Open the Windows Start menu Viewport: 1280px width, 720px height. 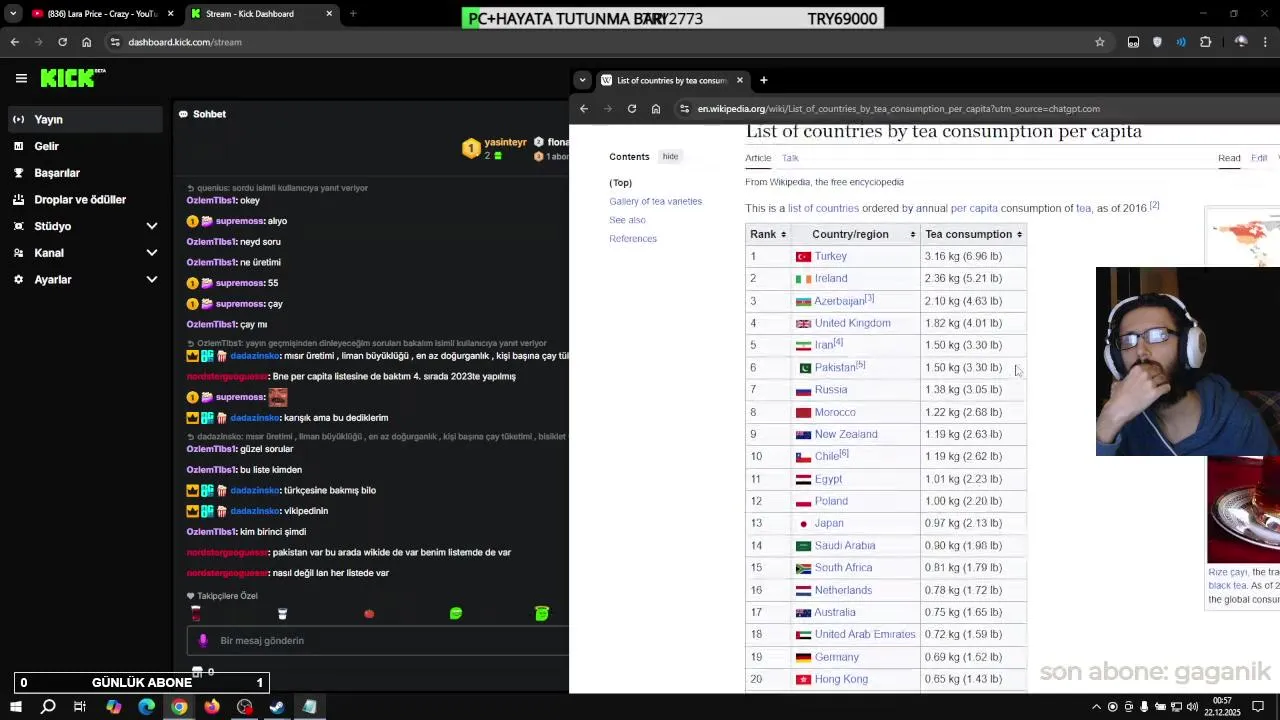point(15,707)
